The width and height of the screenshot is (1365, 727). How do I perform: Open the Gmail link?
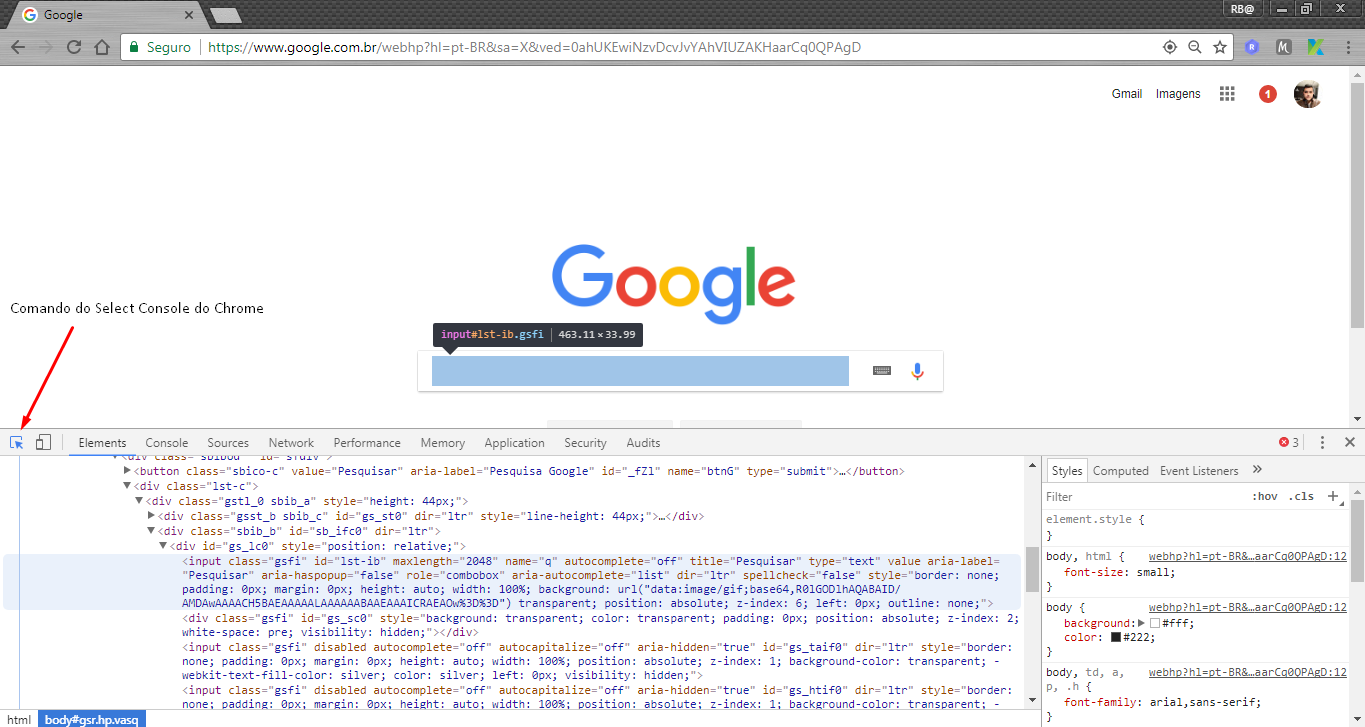click(x=1127, y=94)
